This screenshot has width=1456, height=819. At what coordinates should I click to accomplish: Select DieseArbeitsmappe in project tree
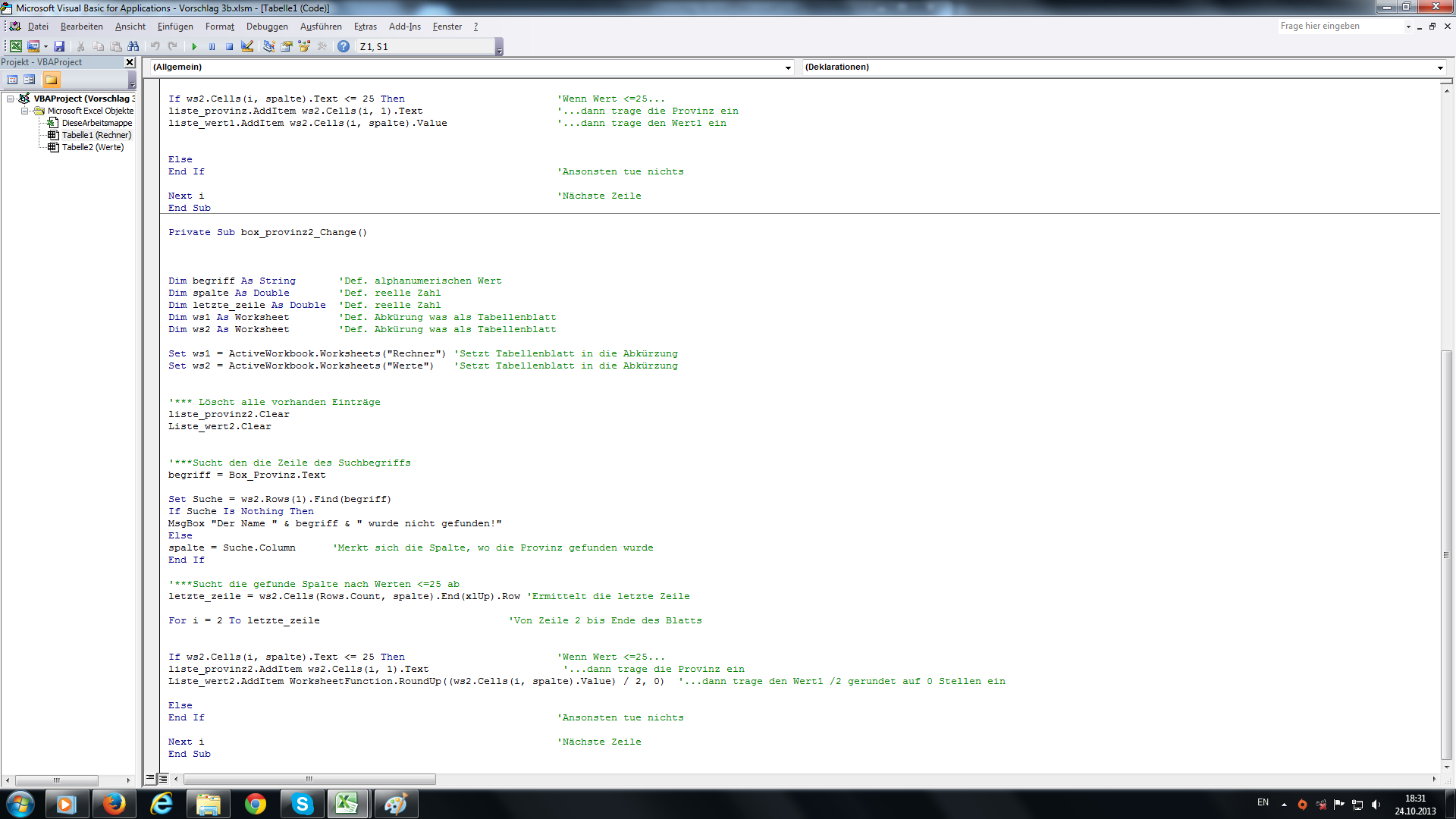click(96, 123)
